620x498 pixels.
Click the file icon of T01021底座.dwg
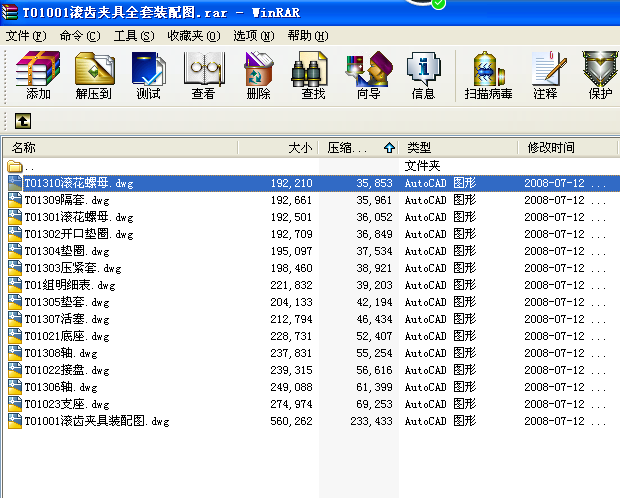(15, 336)
